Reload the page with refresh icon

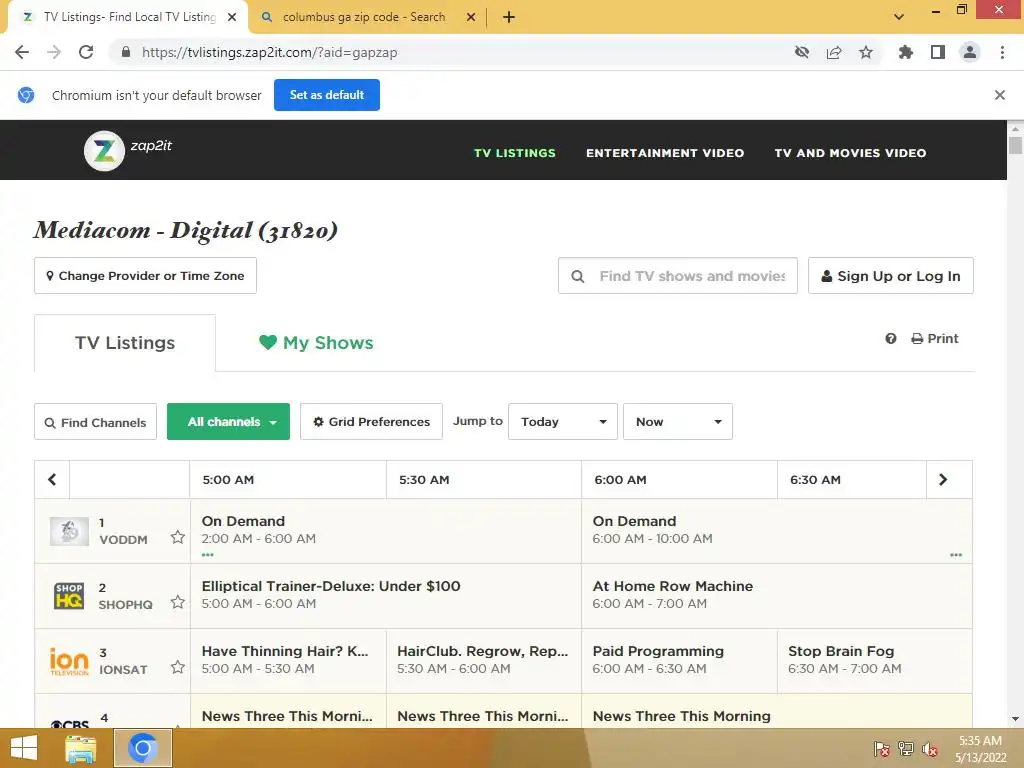coord(86,52)
